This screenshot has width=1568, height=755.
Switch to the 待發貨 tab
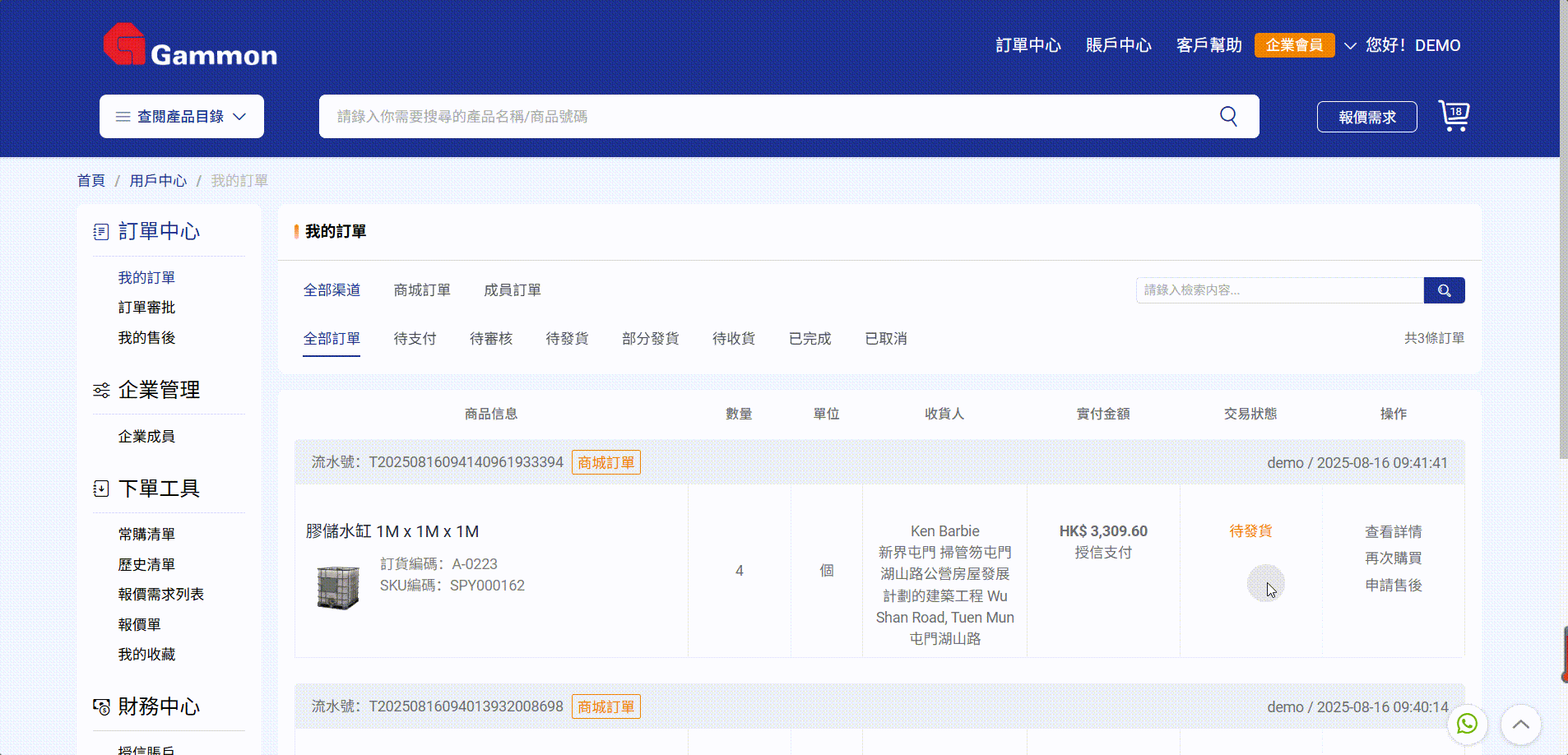(x=567, y=339)
